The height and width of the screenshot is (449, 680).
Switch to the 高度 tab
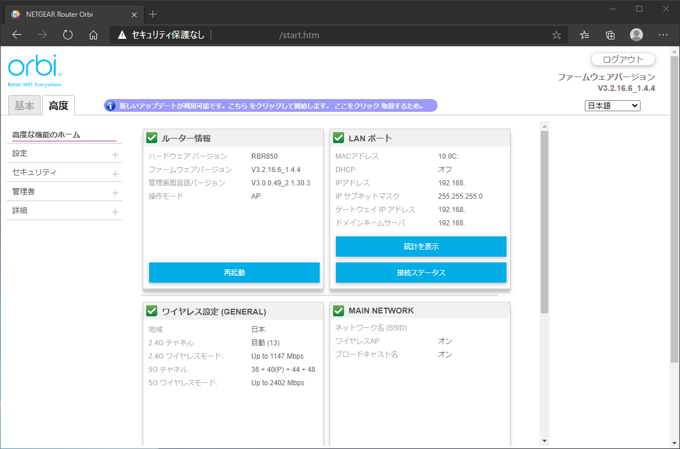[x=58, y=105]
